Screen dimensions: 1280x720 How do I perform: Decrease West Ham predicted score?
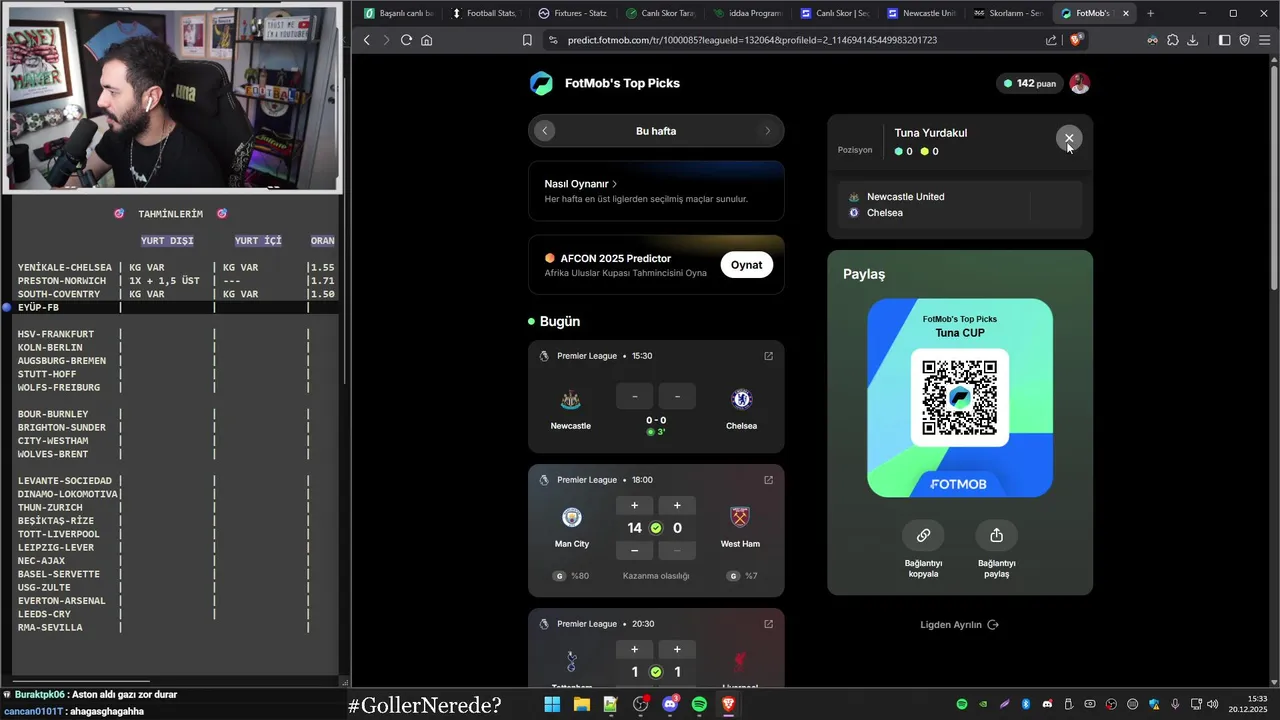point(677,551)
